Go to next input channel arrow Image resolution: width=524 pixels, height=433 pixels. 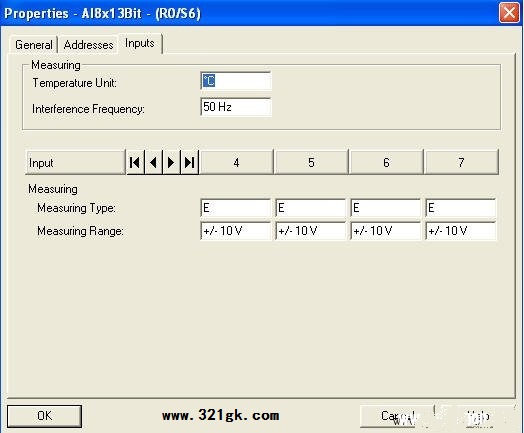[x=171, y=162]
